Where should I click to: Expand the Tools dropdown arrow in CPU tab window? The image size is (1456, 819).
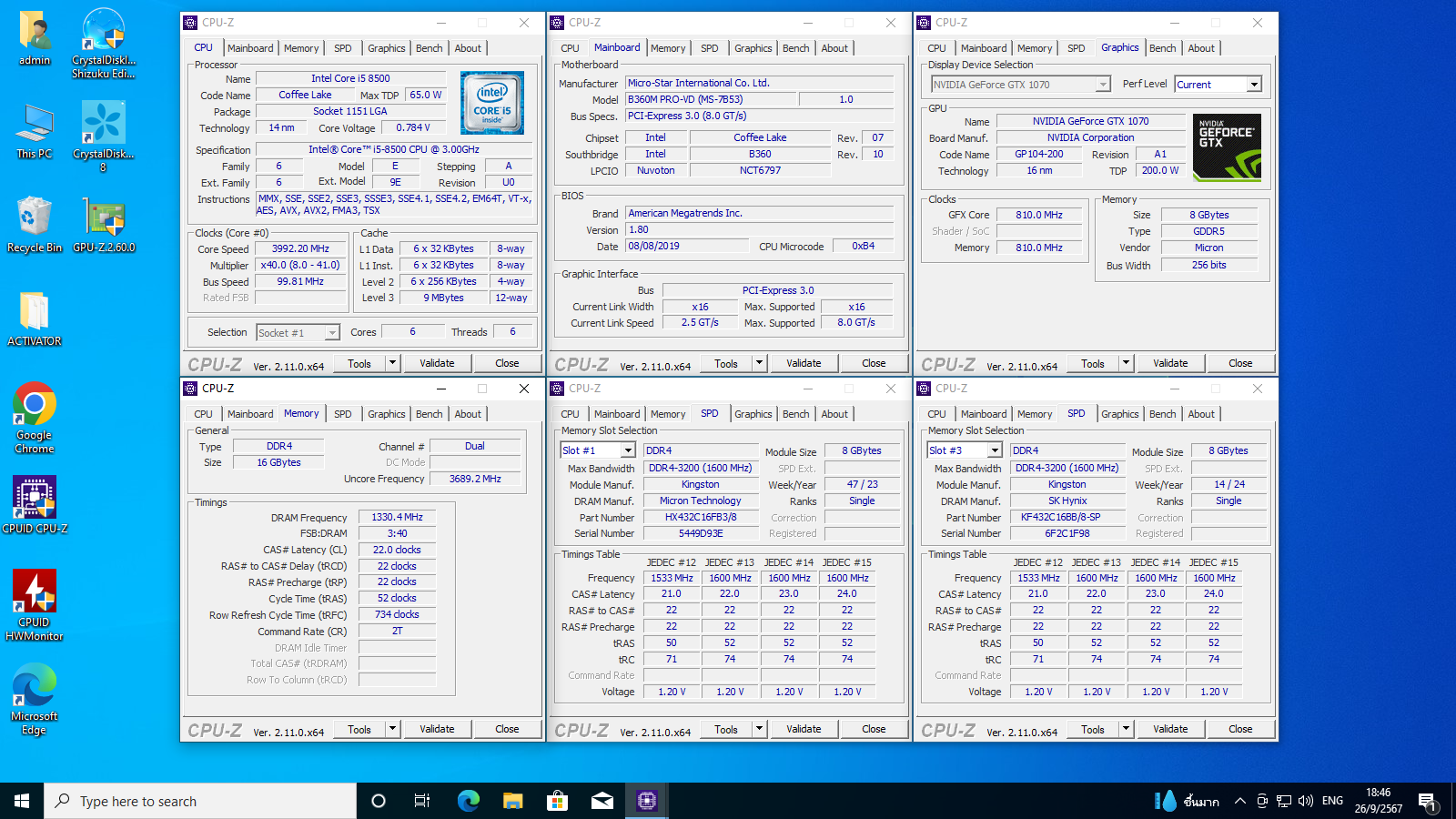coord(393,363)
